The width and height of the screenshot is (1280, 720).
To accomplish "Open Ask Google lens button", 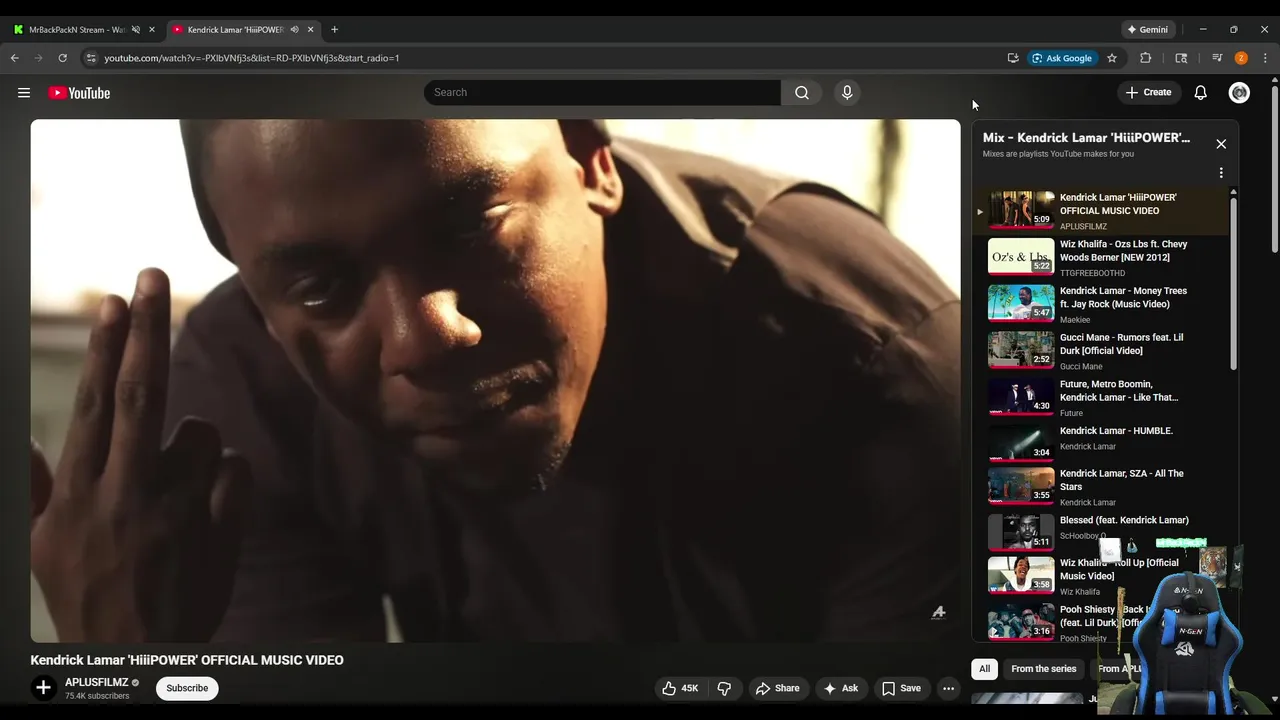I will (x=1065, y=58).
